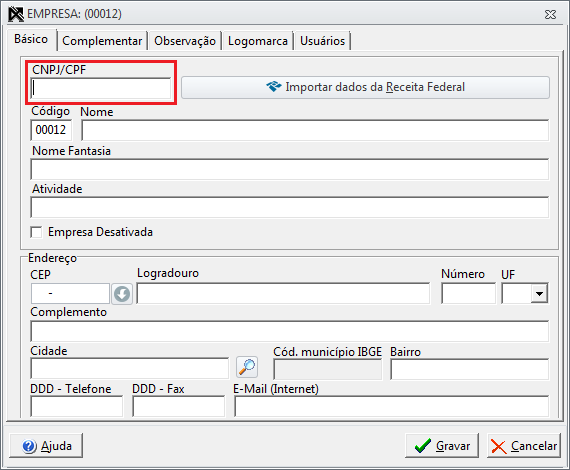Click the Nome text field
This screenshot has width=570, height=470.
tap(315, 130)
